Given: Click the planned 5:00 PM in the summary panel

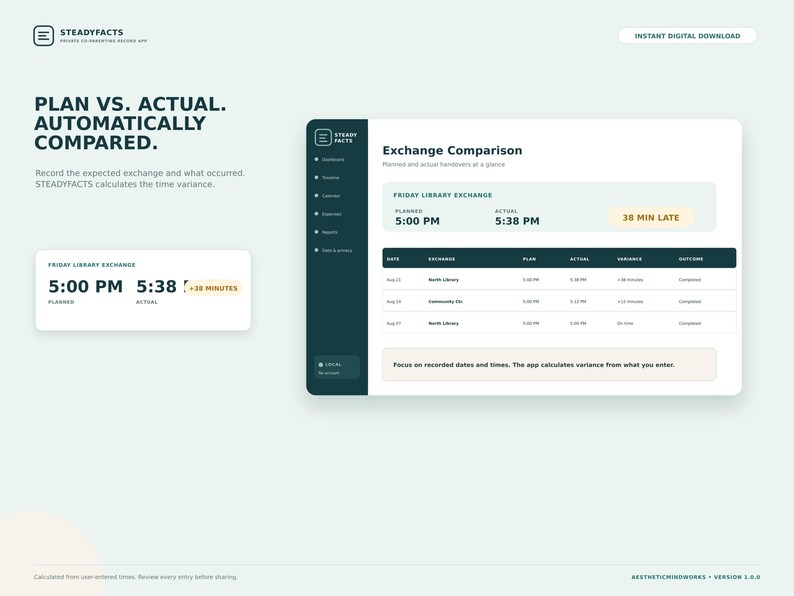Looking at the screenshot, I should coord(417,221).
